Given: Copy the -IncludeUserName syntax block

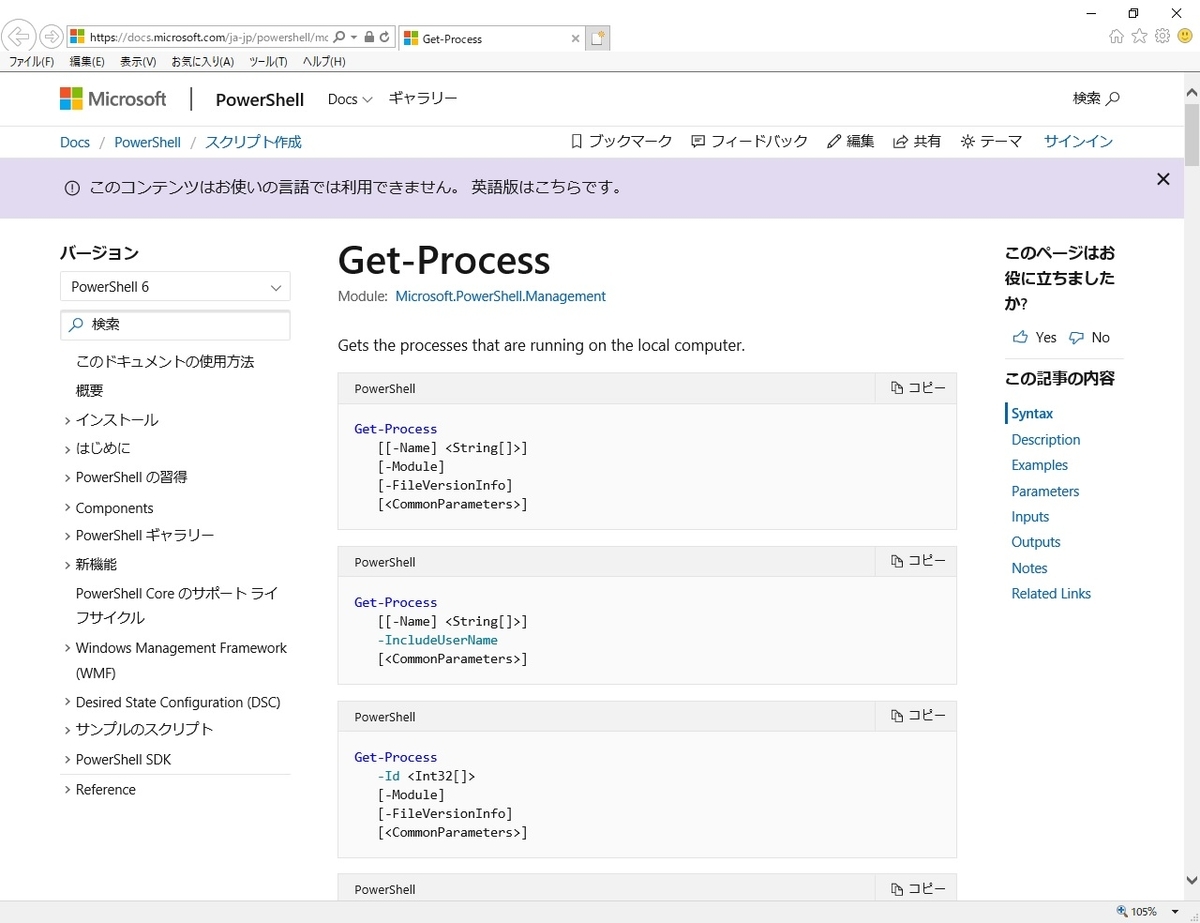Looking at the screenshot, I should point(918,561).
